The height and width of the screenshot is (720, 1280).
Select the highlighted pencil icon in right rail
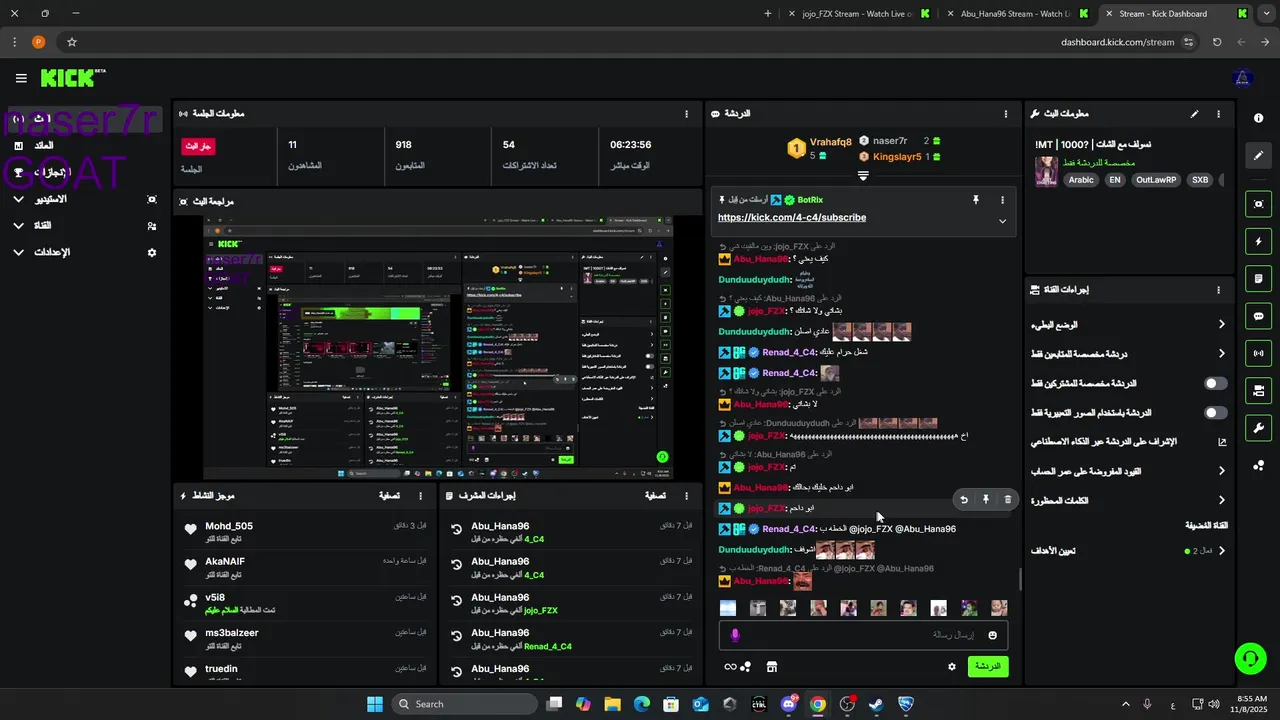click(x=1258, y=156)
